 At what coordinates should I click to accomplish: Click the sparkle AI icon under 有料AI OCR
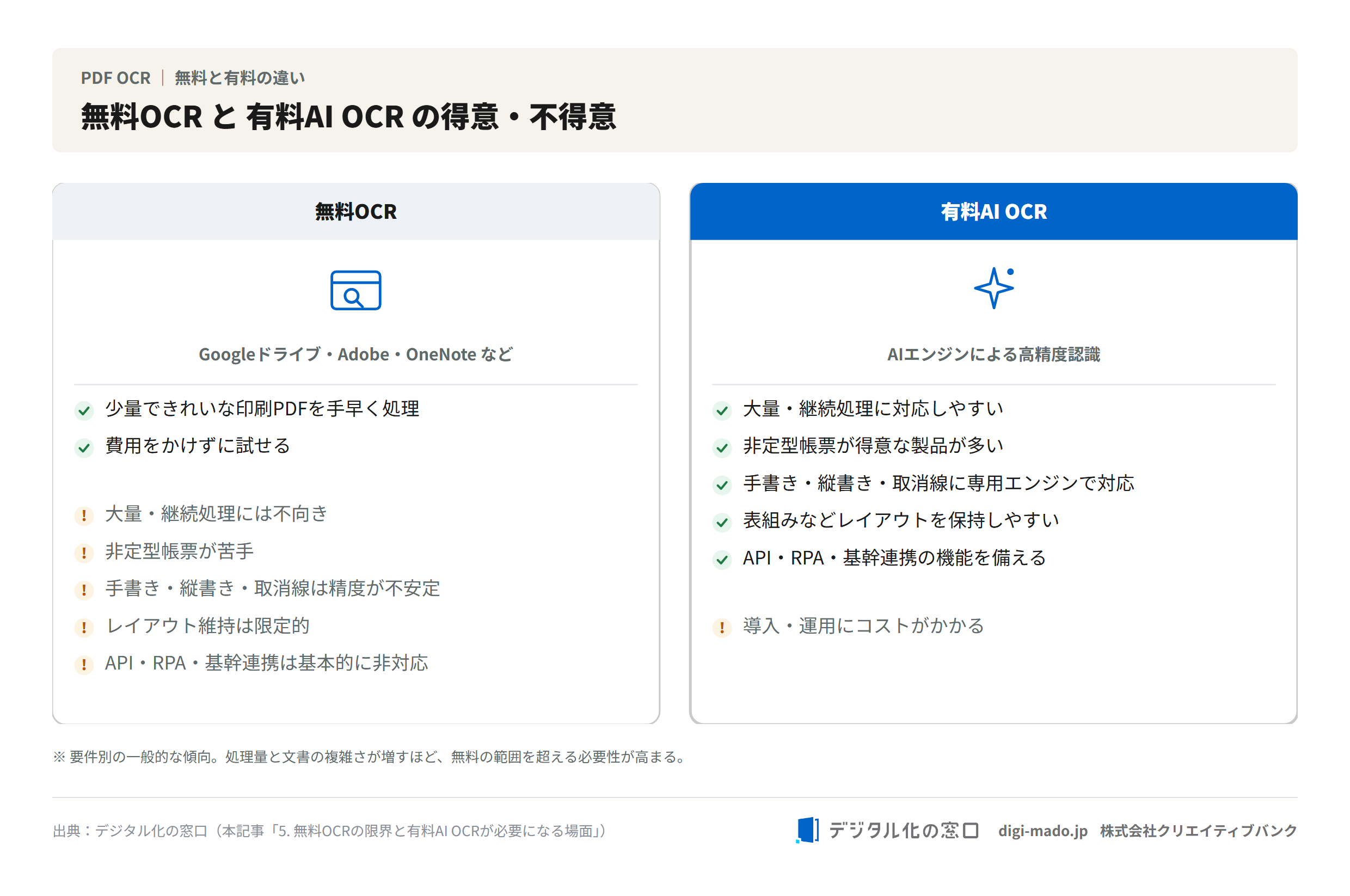click(x=994, y=288)
